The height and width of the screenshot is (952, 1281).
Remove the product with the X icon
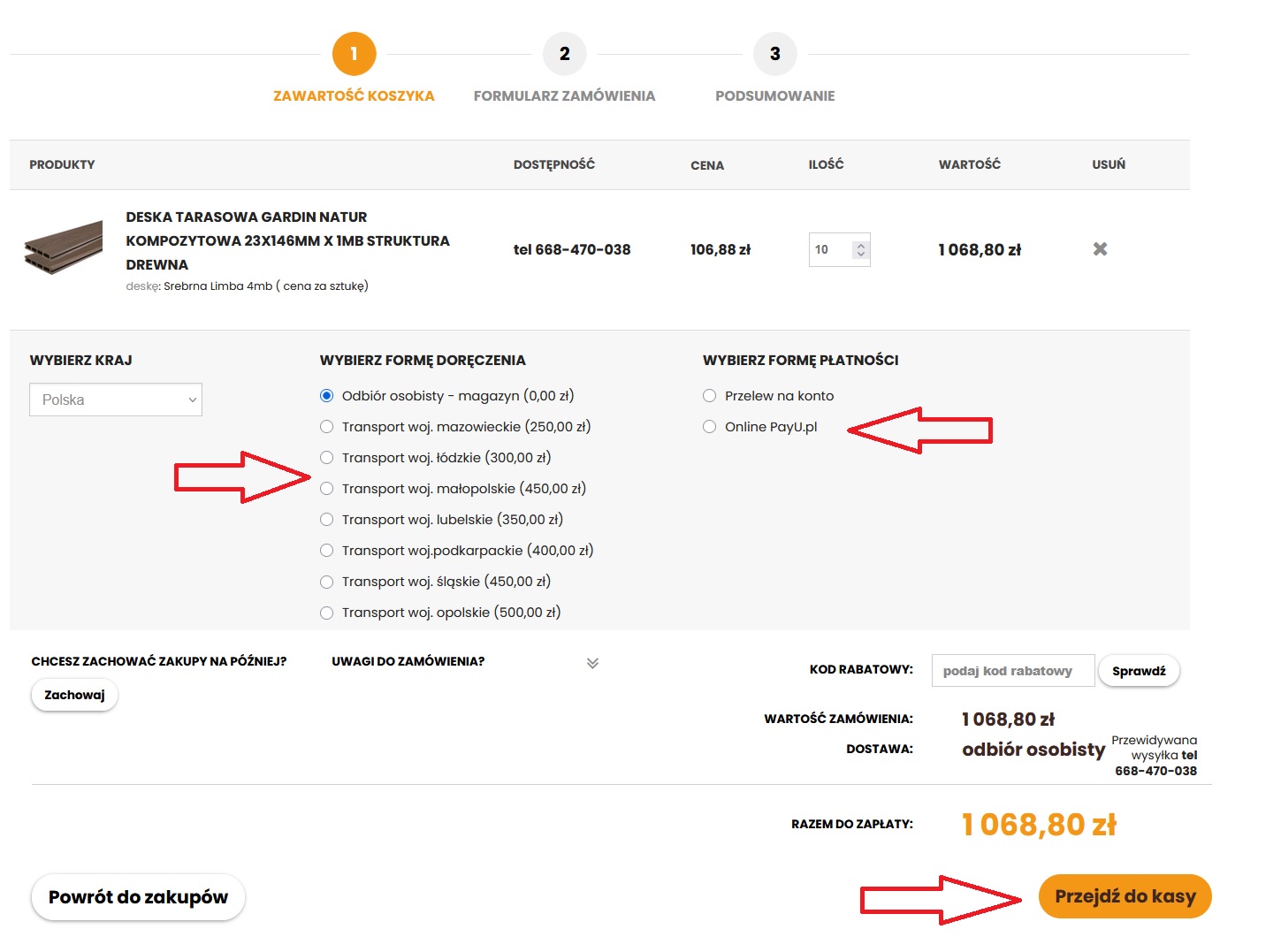tap(1100, 249)
